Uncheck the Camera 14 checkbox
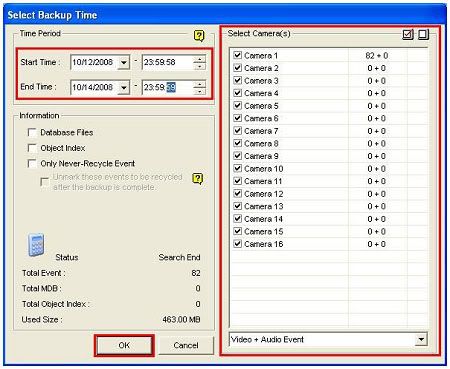 (x=237, y=219)
